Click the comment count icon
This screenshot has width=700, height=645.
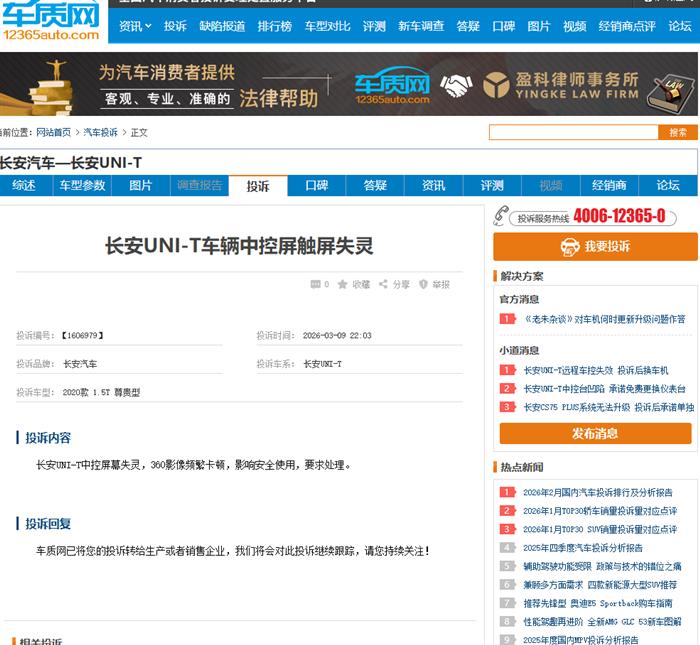click(x=316, y=285)
